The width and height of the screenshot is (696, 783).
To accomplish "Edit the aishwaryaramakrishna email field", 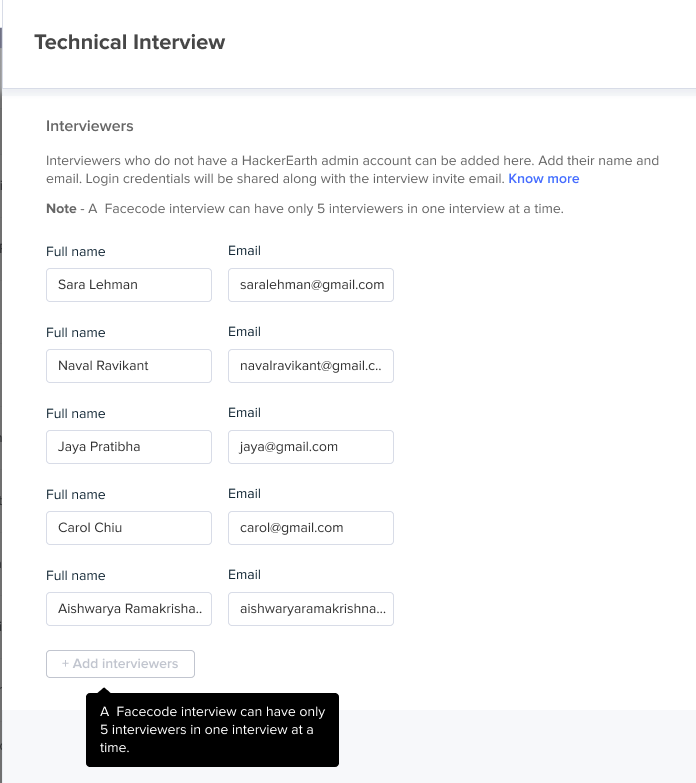I will click(311, 609).
